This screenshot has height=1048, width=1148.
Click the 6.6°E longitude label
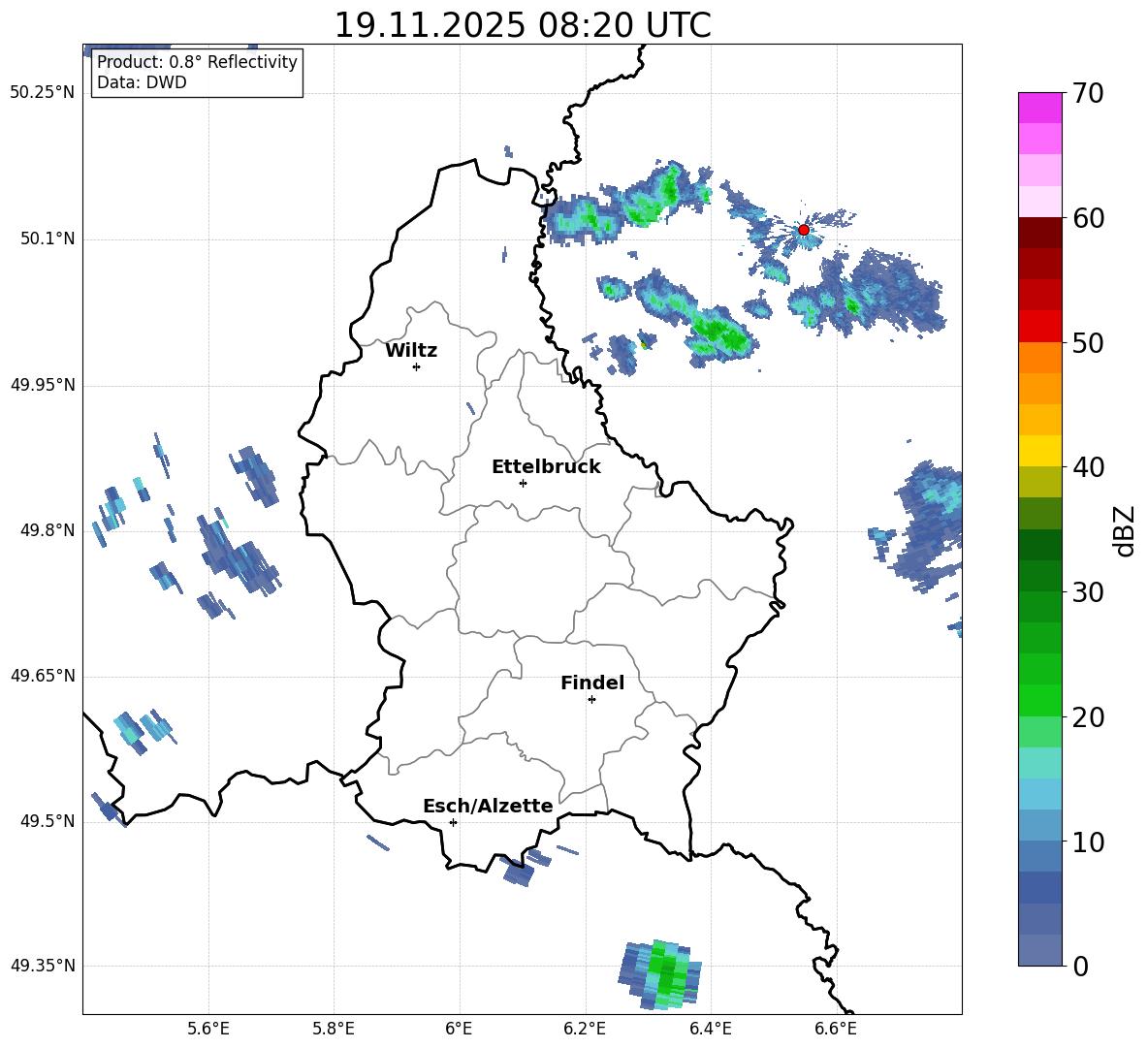pyautogui.click(x=836, y=1029)
